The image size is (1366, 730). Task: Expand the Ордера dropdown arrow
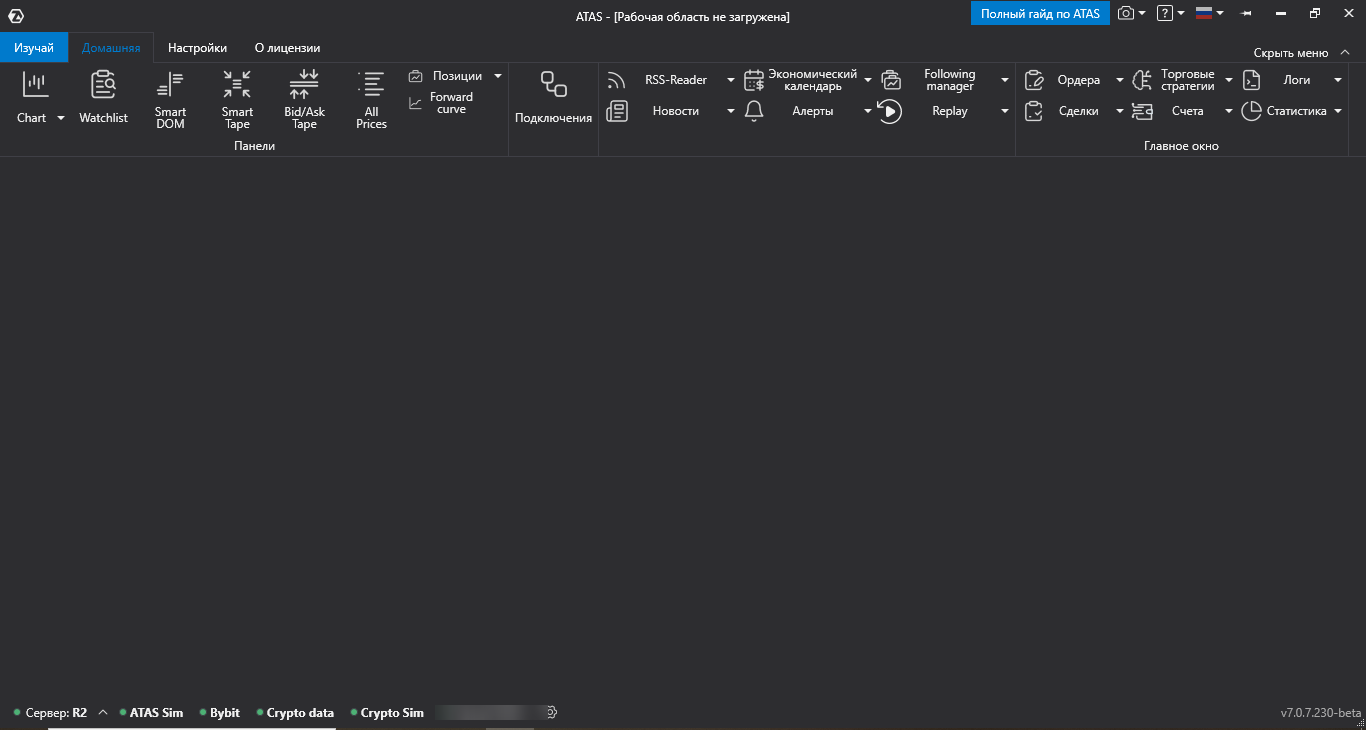1120,80
